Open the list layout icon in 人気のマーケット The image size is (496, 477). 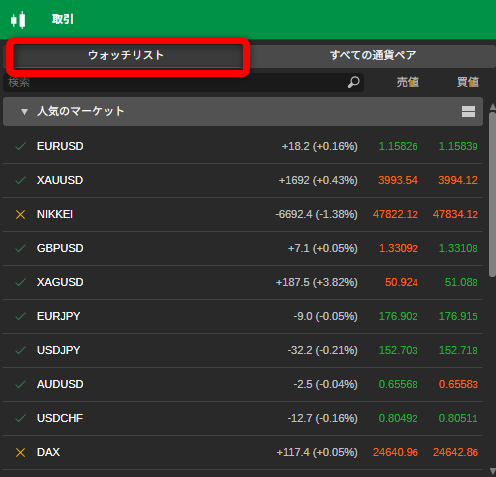pyautogui.click(x=468, y=111)
